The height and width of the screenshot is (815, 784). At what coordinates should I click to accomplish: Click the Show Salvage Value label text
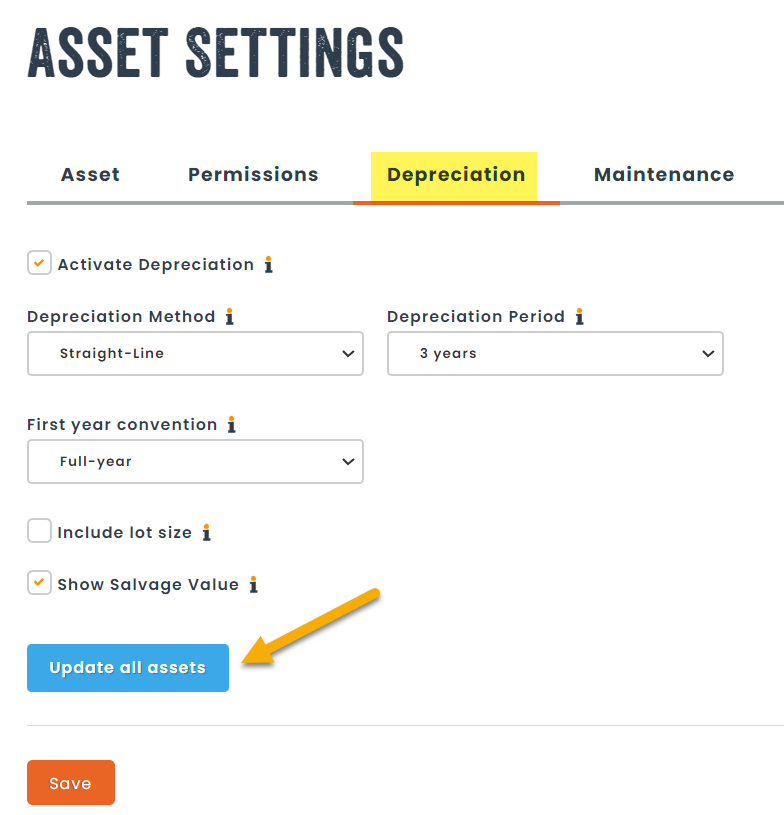click(148, 585)
